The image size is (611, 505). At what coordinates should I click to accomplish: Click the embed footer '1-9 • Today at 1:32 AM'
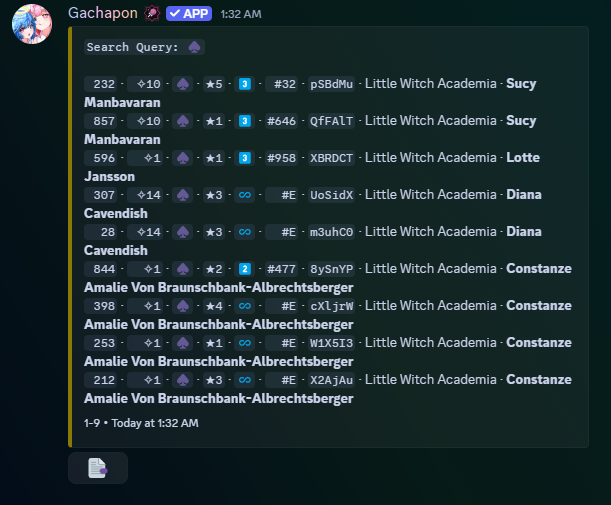click(x=141, y=423)
